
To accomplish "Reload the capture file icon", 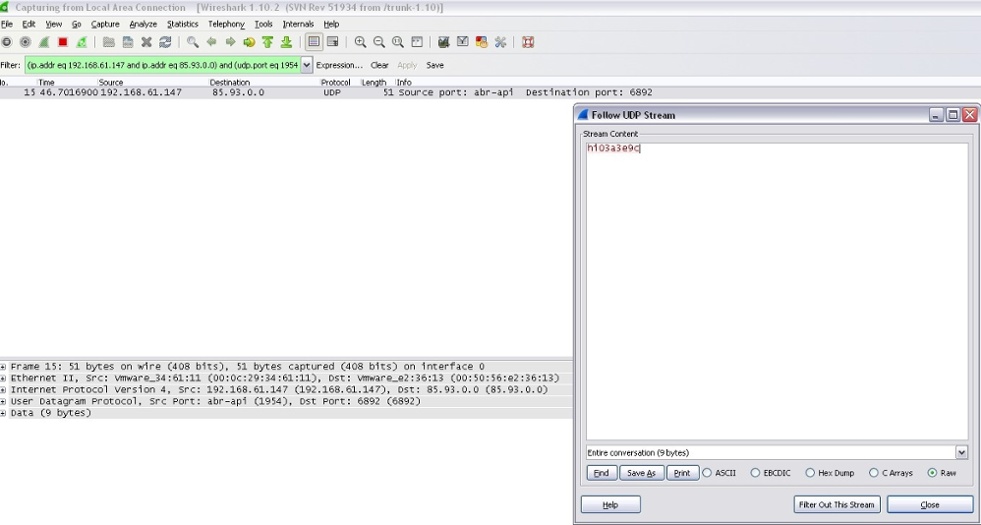I will click(165, 42).
